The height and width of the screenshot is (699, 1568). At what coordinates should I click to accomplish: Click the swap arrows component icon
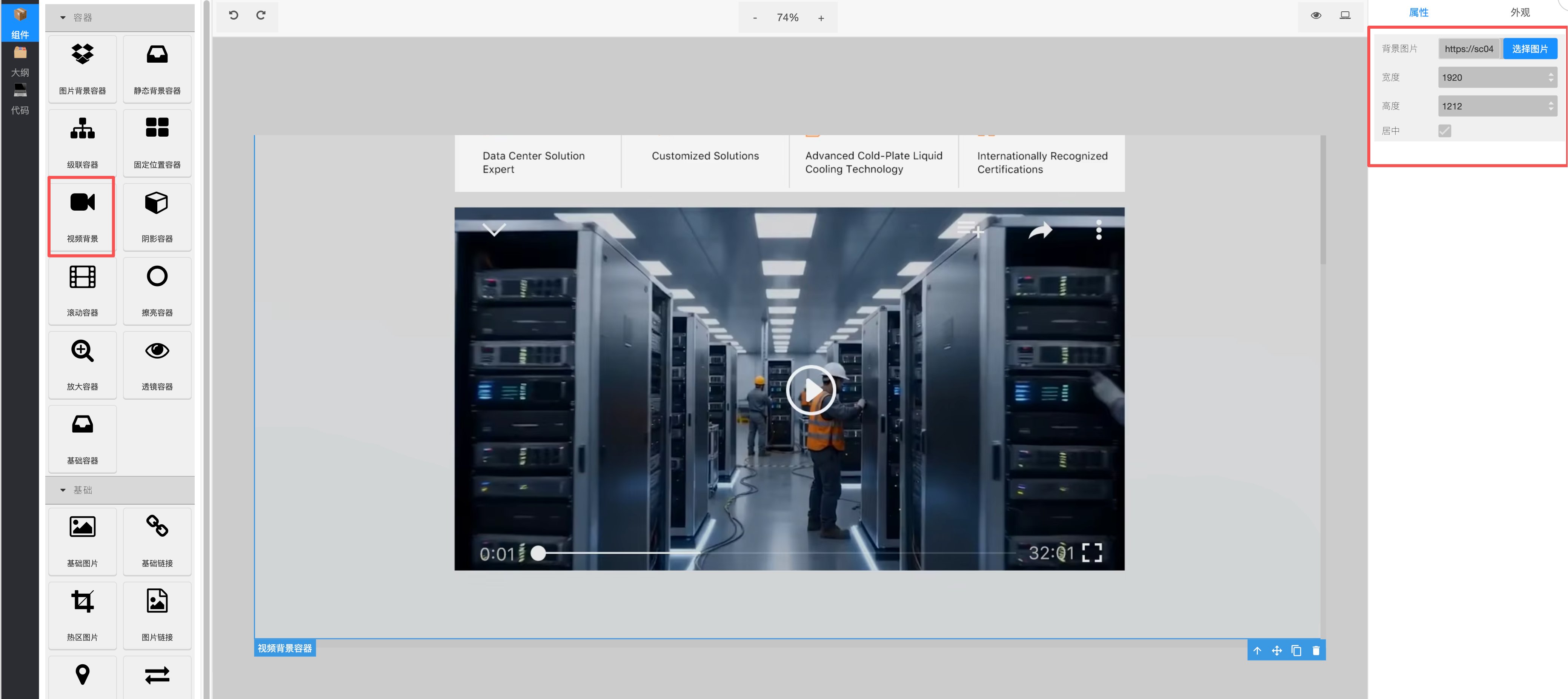tap(157, 674)
